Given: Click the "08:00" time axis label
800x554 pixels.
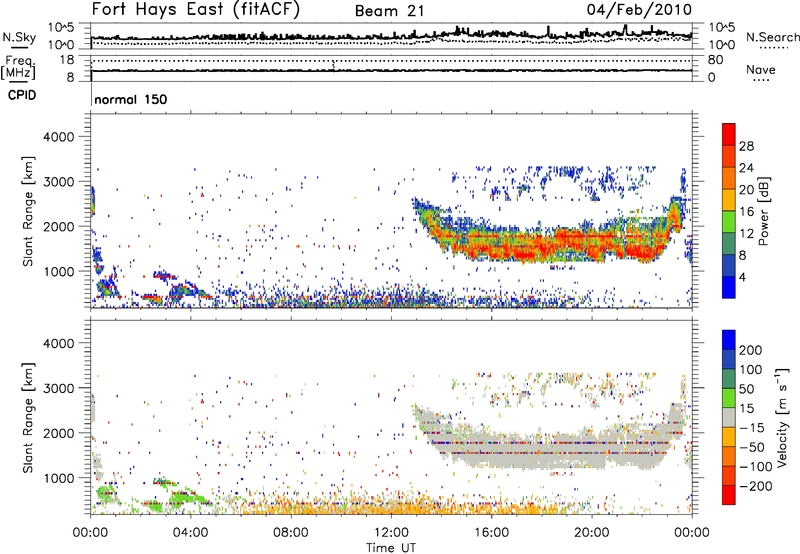Looking at the screenshot, I should click(291, 533).
